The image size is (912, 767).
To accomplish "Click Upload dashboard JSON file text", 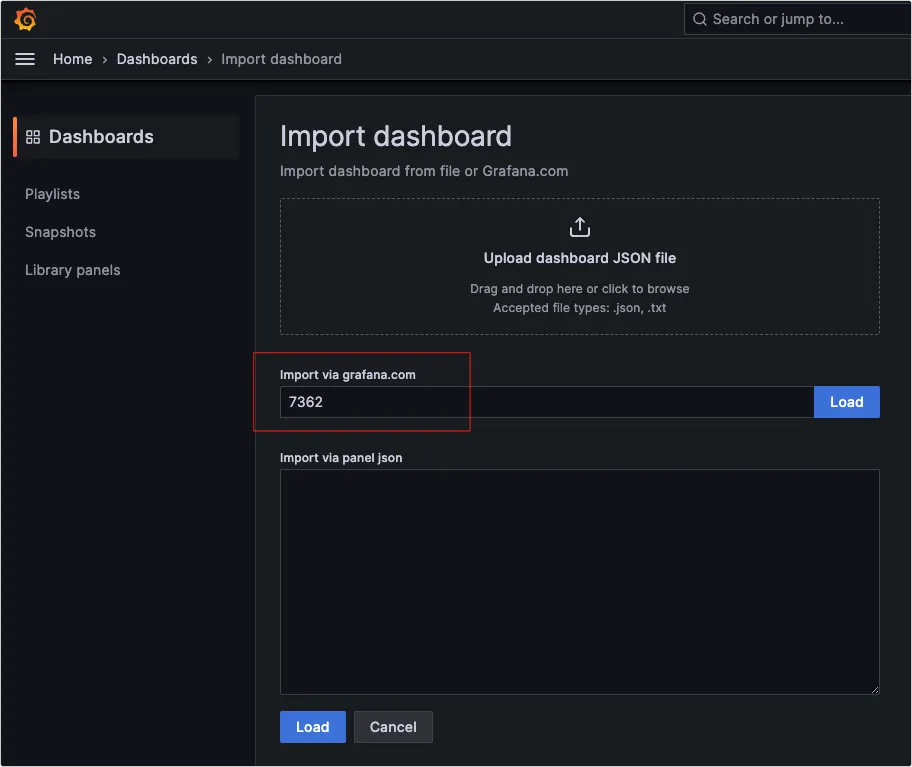I will (580, 258).
